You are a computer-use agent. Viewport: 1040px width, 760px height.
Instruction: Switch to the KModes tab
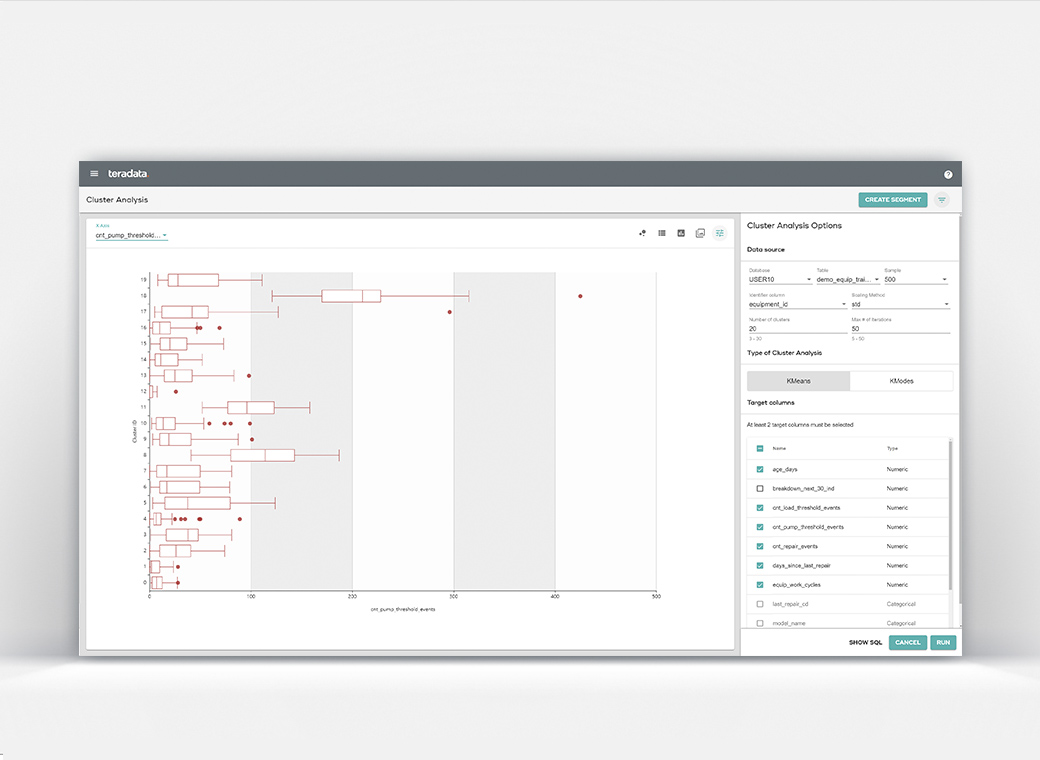[901, 381]
